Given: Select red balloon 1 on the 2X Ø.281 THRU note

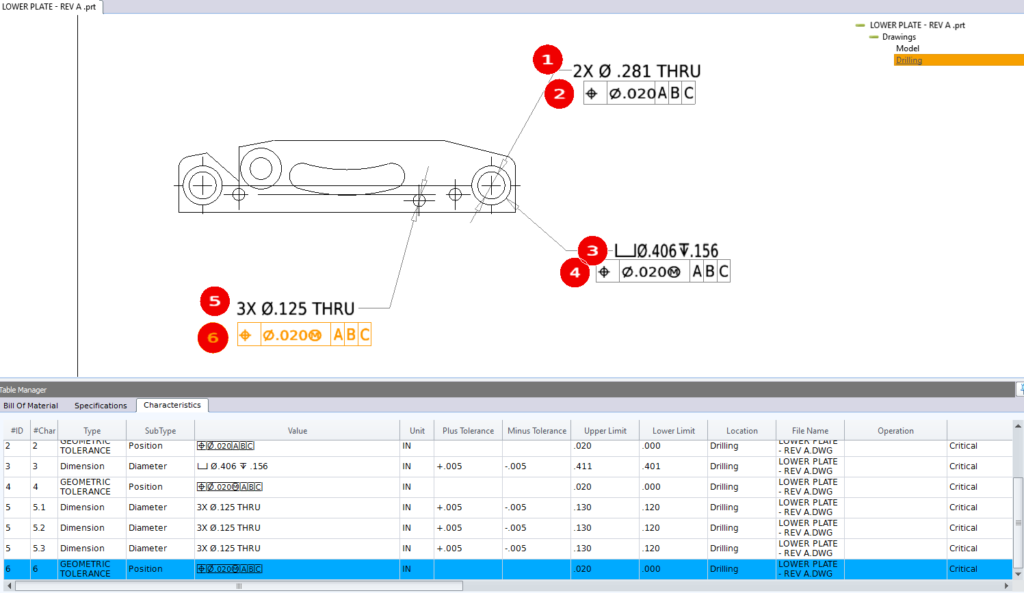Looking at the screenshot, I should [x=547, y=60].
